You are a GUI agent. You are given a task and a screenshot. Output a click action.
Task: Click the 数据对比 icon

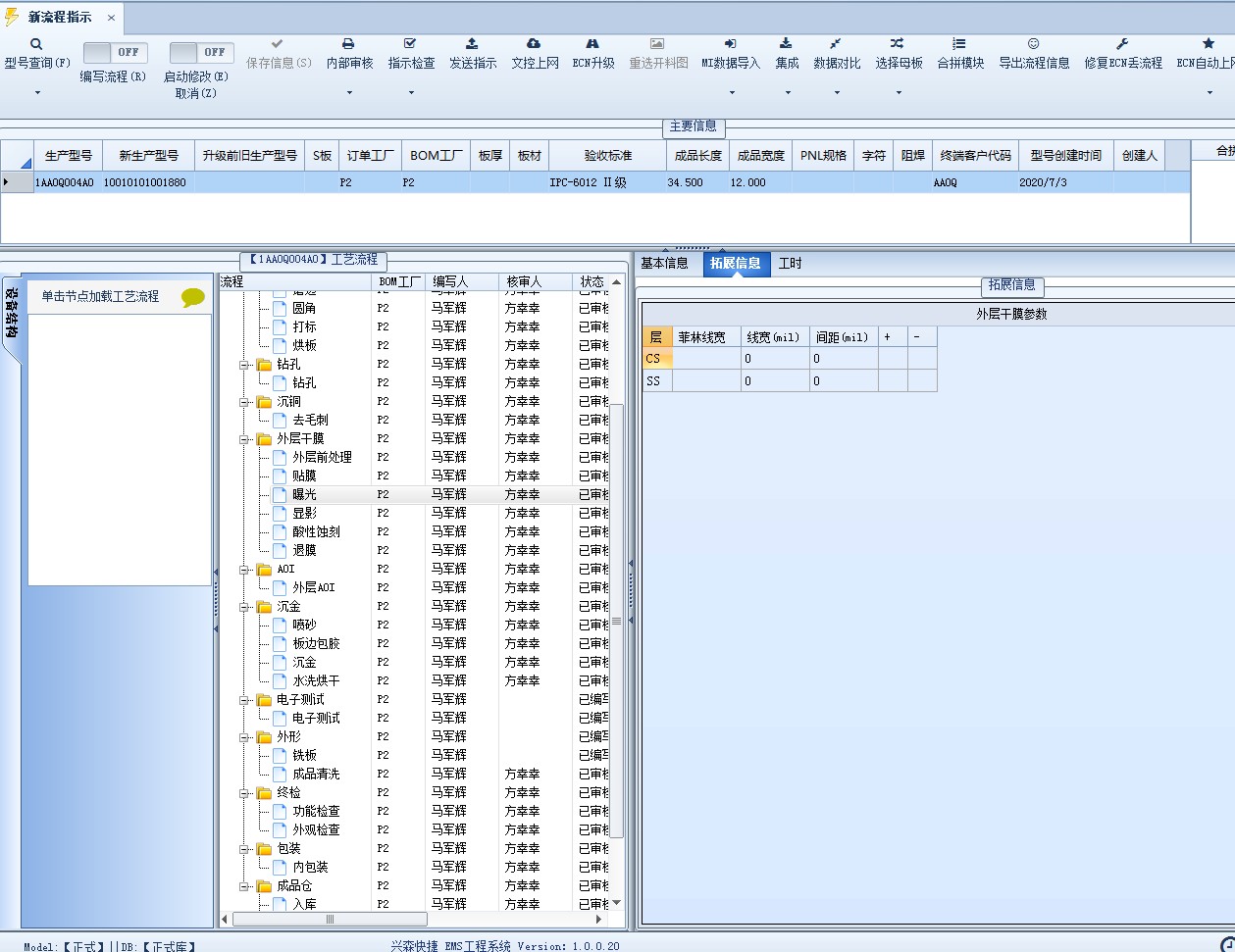(x=836, y=44)
